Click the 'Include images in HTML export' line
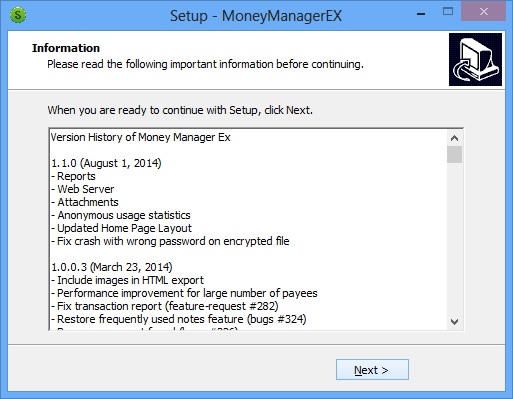This screenshot has width=513, height=399. click(130, 280)
